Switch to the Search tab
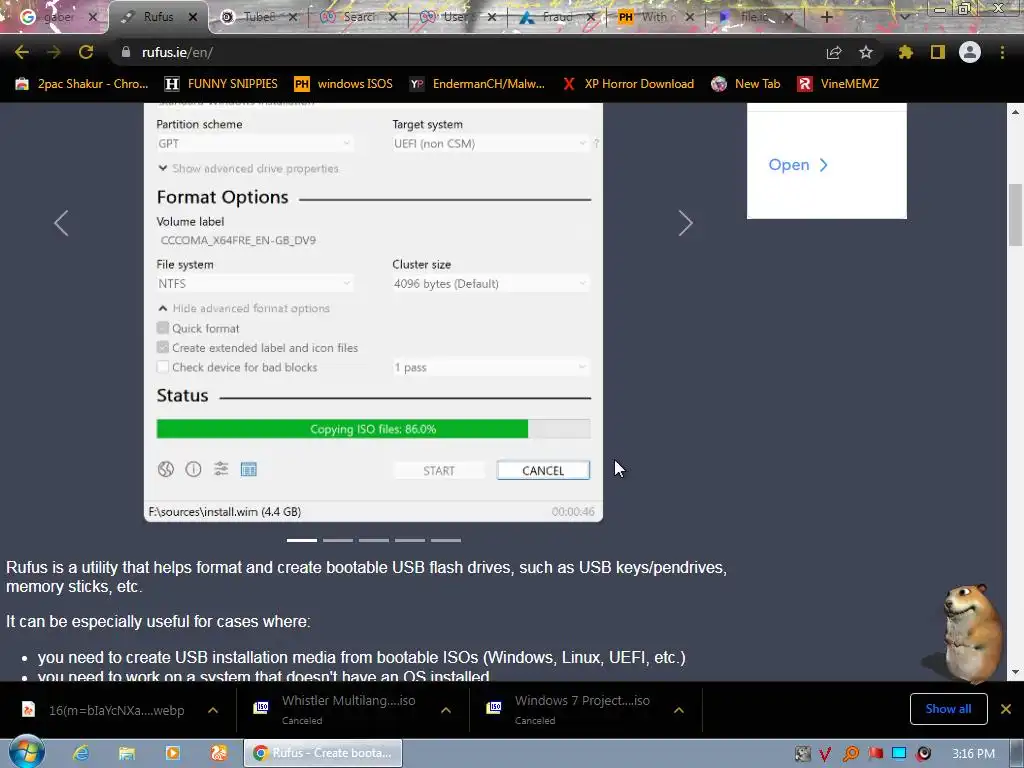 [x=359, y=17]
